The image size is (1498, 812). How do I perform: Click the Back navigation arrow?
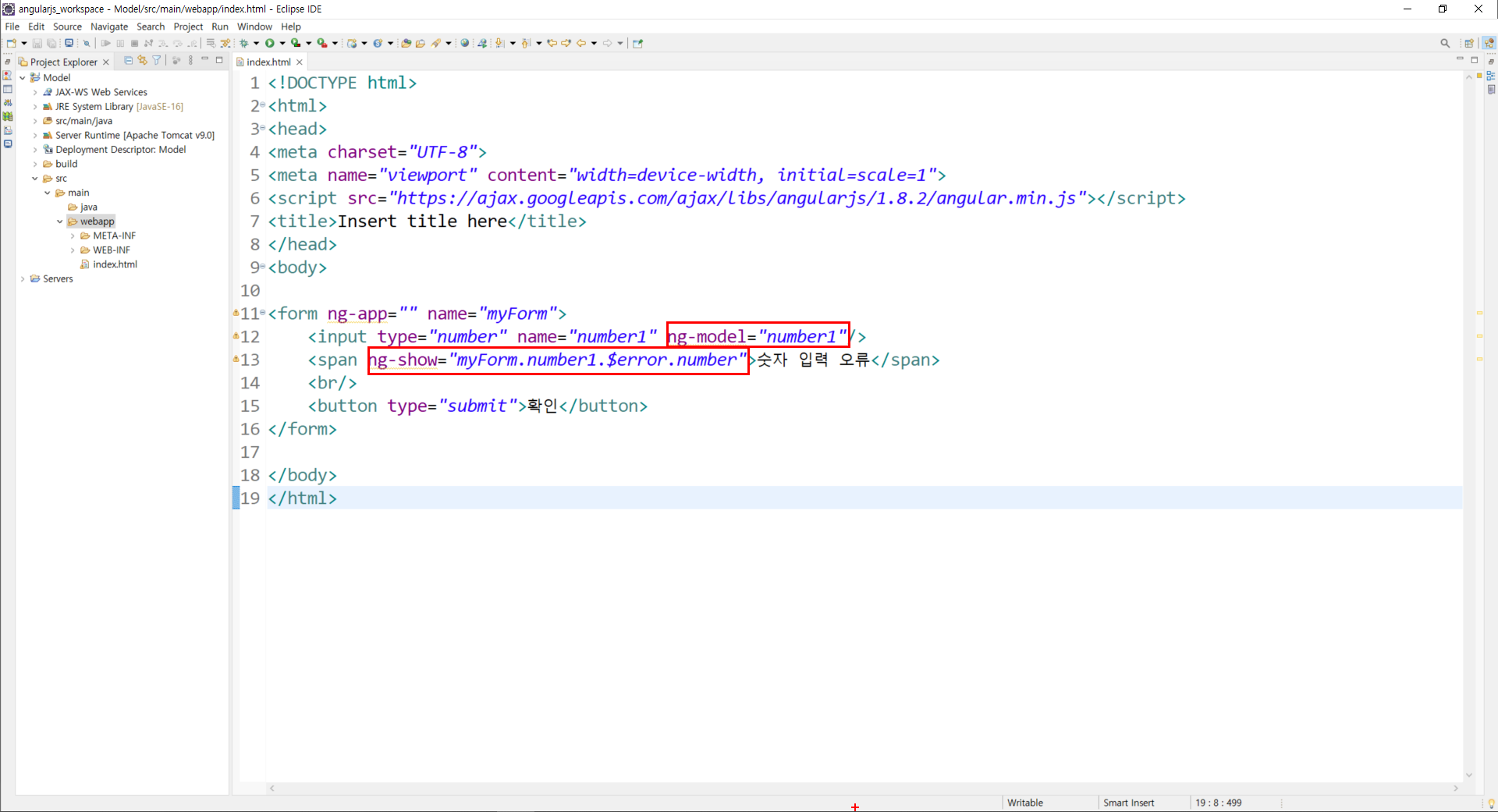(x=580, y=43)
